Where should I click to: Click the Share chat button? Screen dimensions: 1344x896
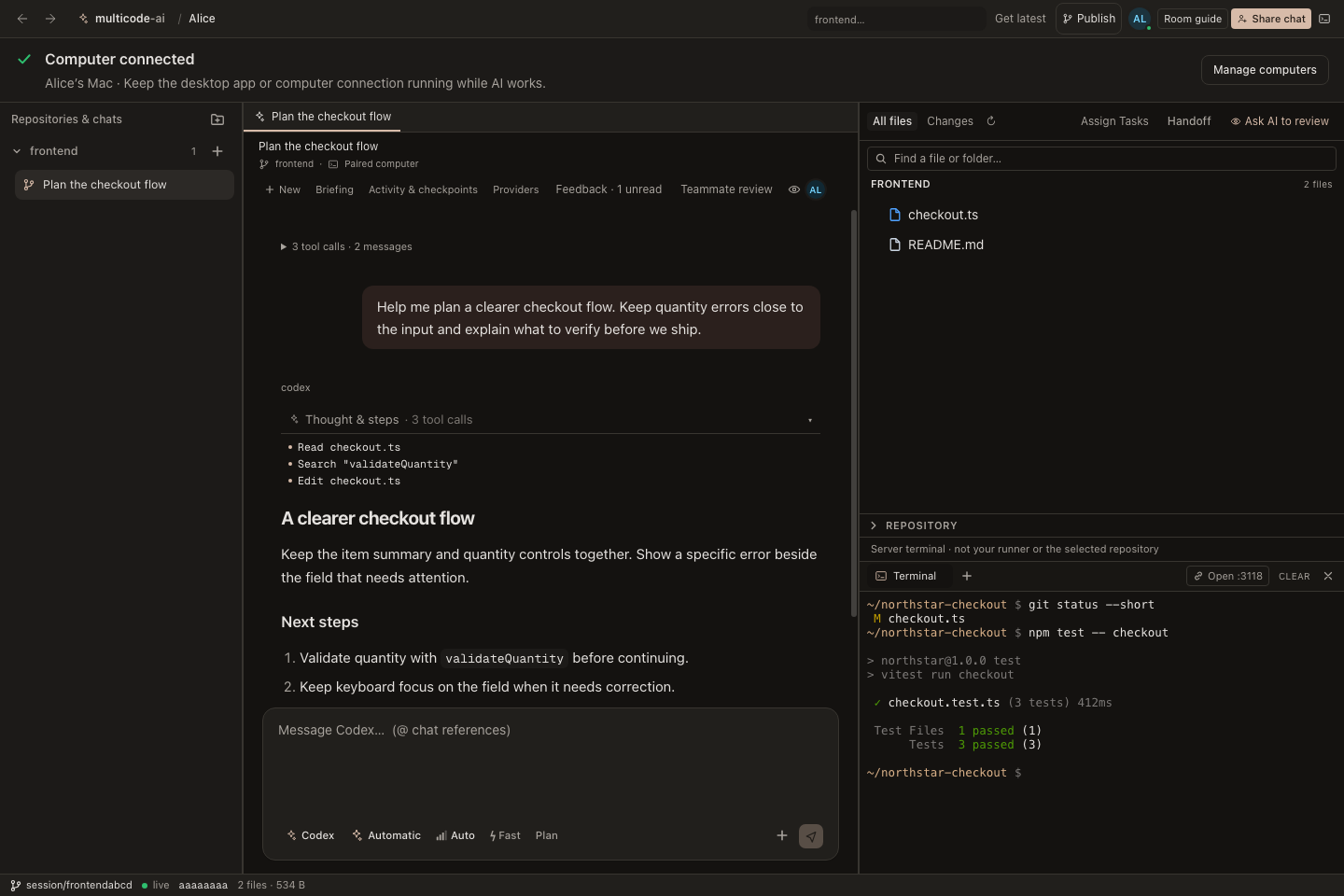pos(1271,19)
